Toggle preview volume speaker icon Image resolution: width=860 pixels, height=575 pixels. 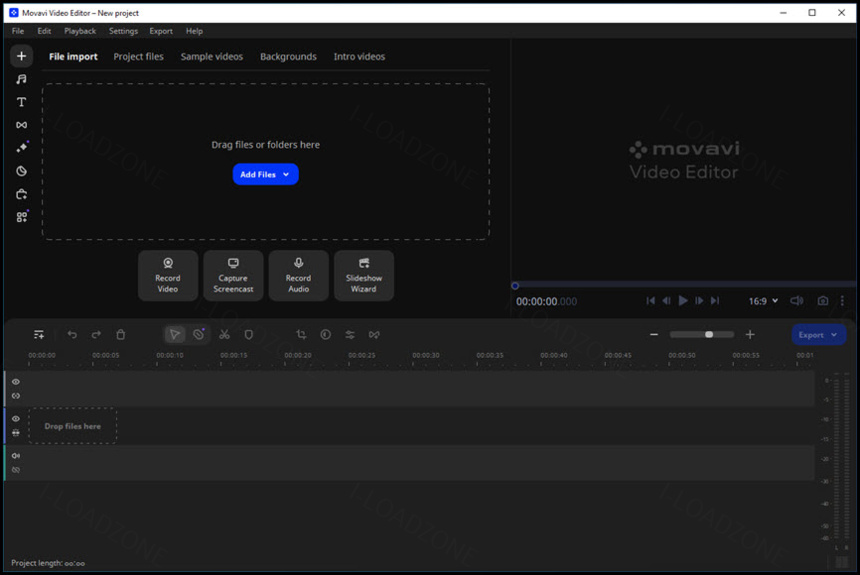point(796,301)
